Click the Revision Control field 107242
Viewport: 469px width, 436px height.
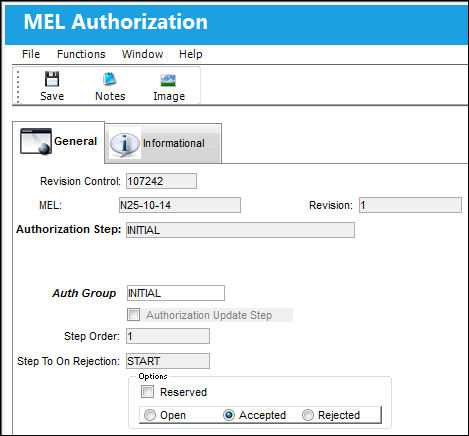point(161,181)
